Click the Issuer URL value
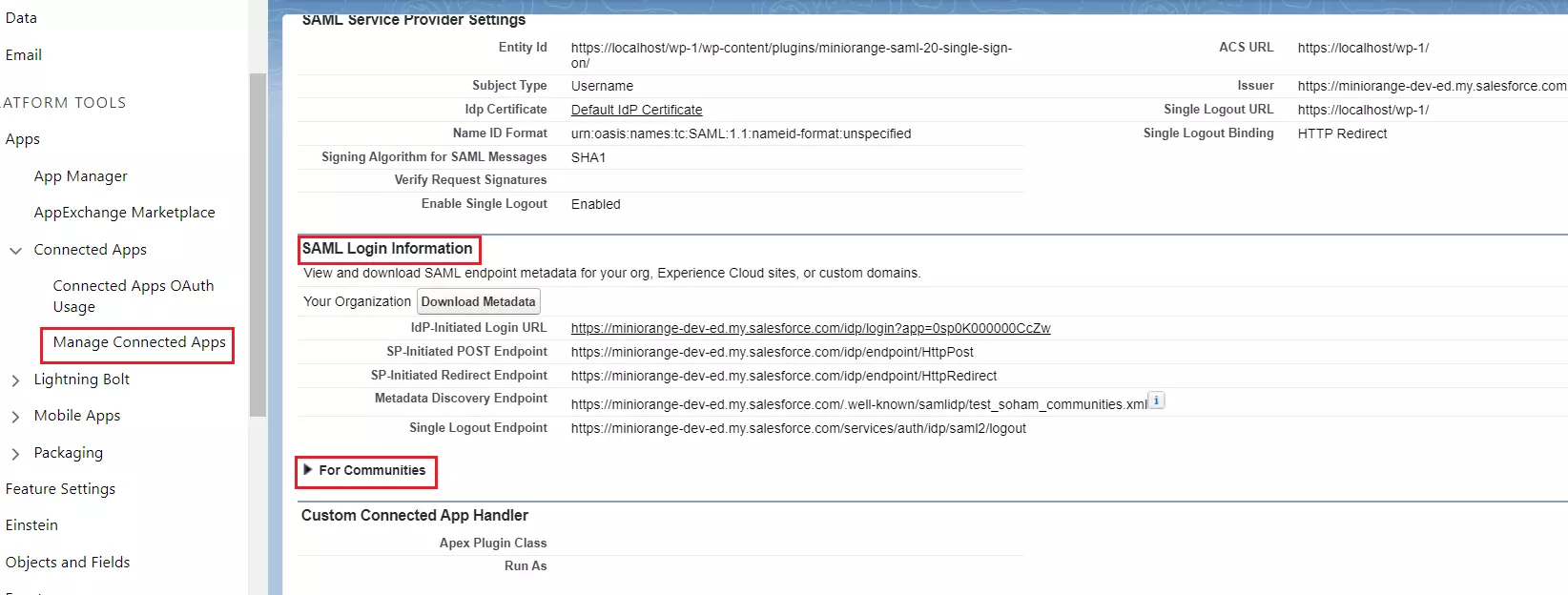Viewport: 1568px width, 595px height. 1432,86
